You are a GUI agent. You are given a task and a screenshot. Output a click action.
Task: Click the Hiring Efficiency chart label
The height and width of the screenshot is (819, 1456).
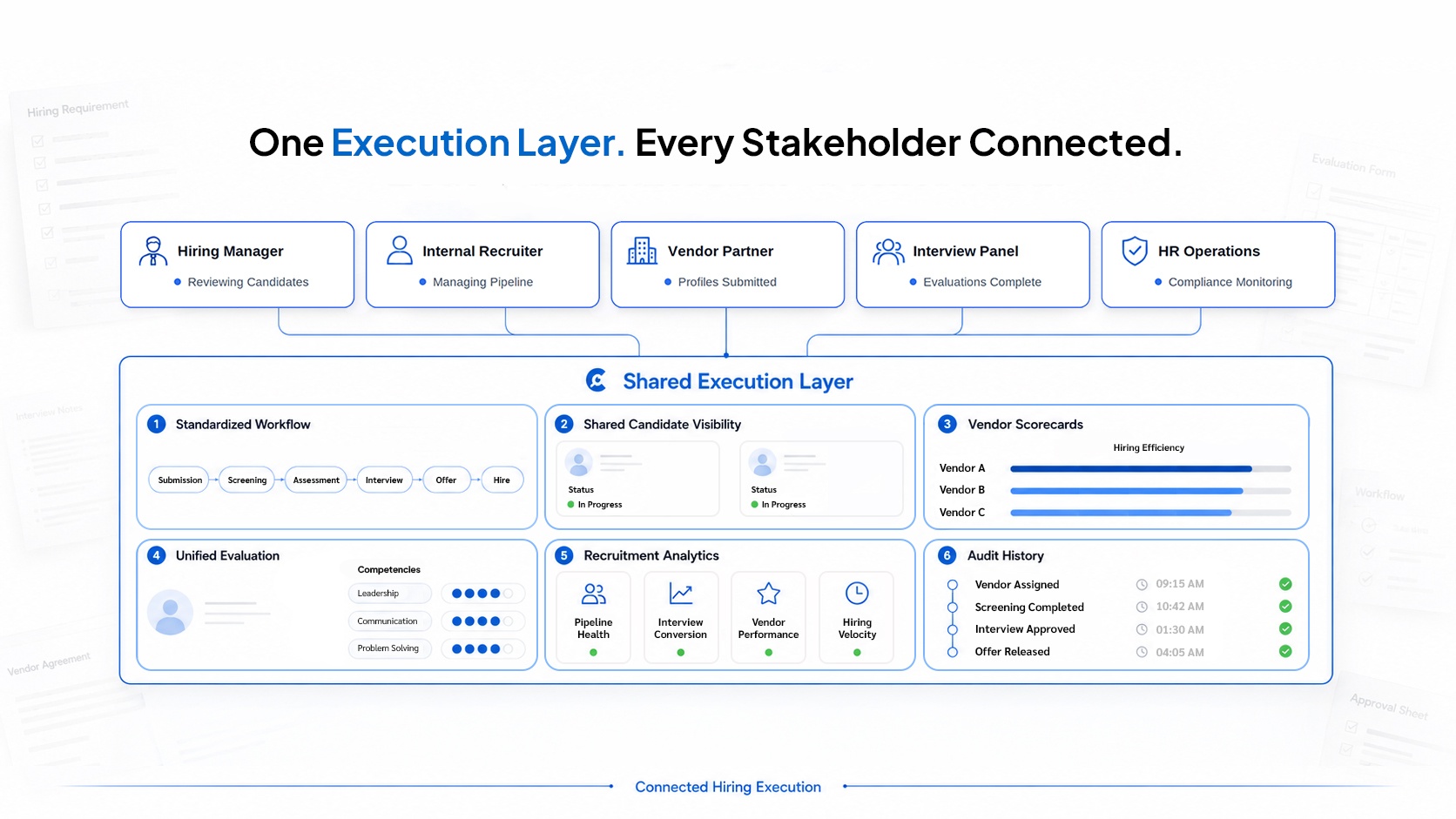[x=1149, y=447]
